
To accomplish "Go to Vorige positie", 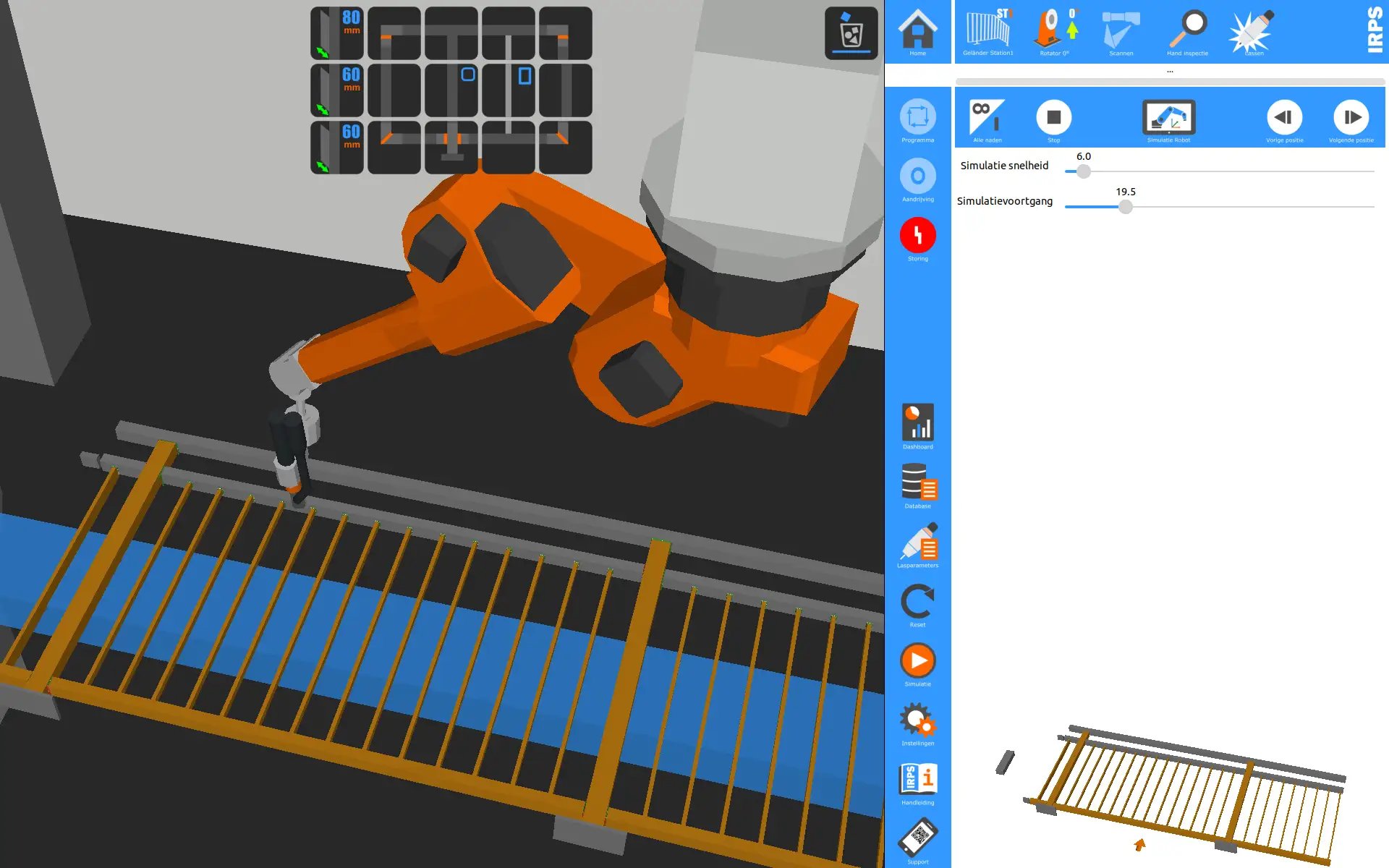I will coord(1284,120).
